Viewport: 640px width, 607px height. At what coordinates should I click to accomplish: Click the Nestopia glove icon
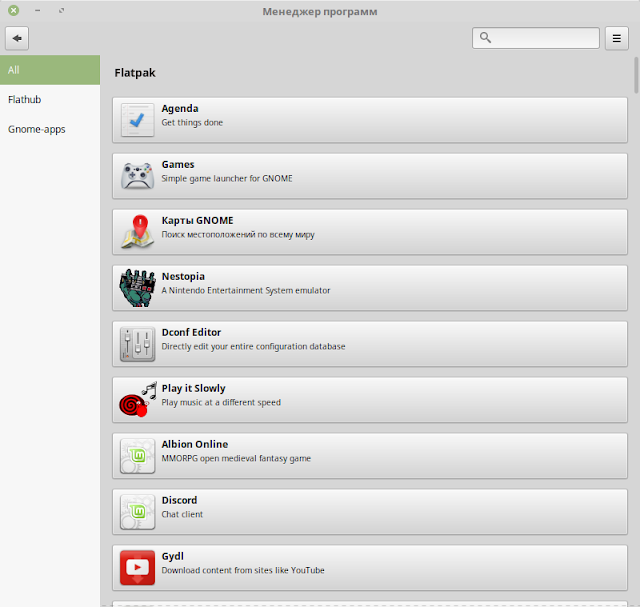pyautogui.click(x=138, y=288)
